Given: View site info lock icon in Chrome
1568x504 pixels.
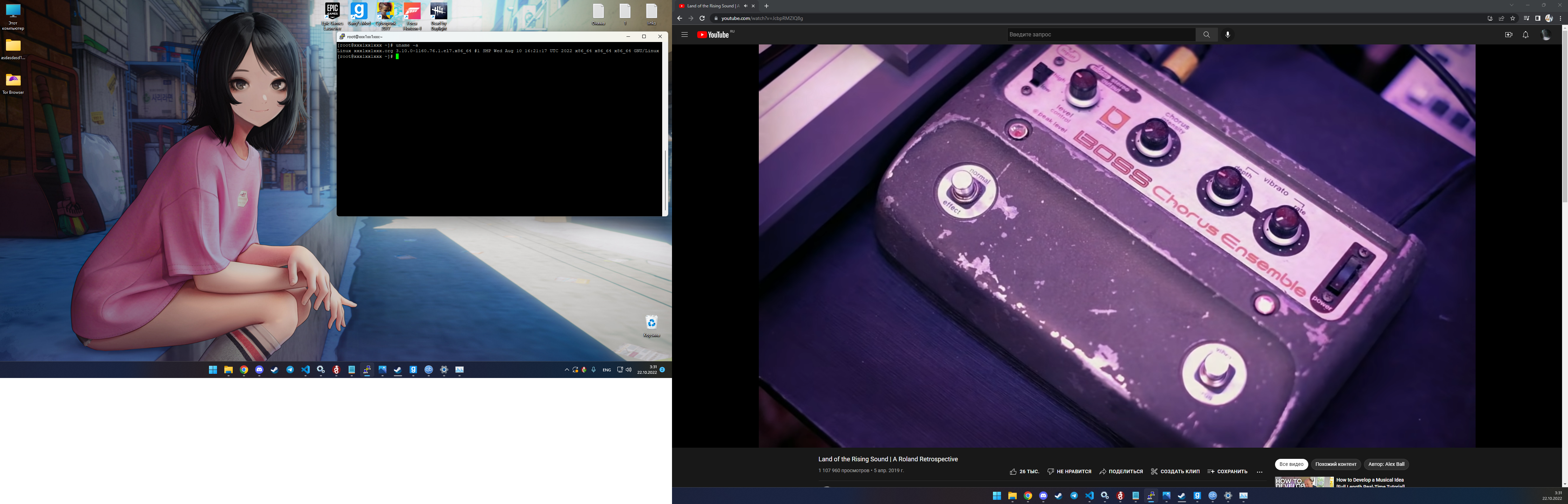Looking at the screenshot, I should click(x=716, y=18).
